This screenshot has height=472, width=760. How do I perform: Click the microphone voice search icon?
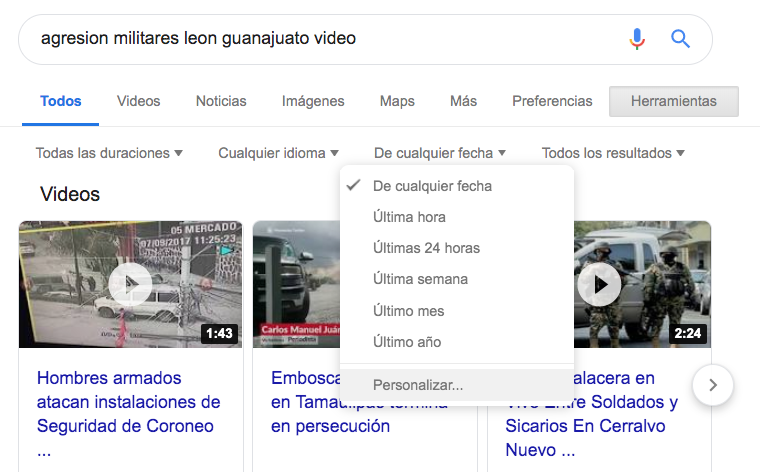(637, 39)
